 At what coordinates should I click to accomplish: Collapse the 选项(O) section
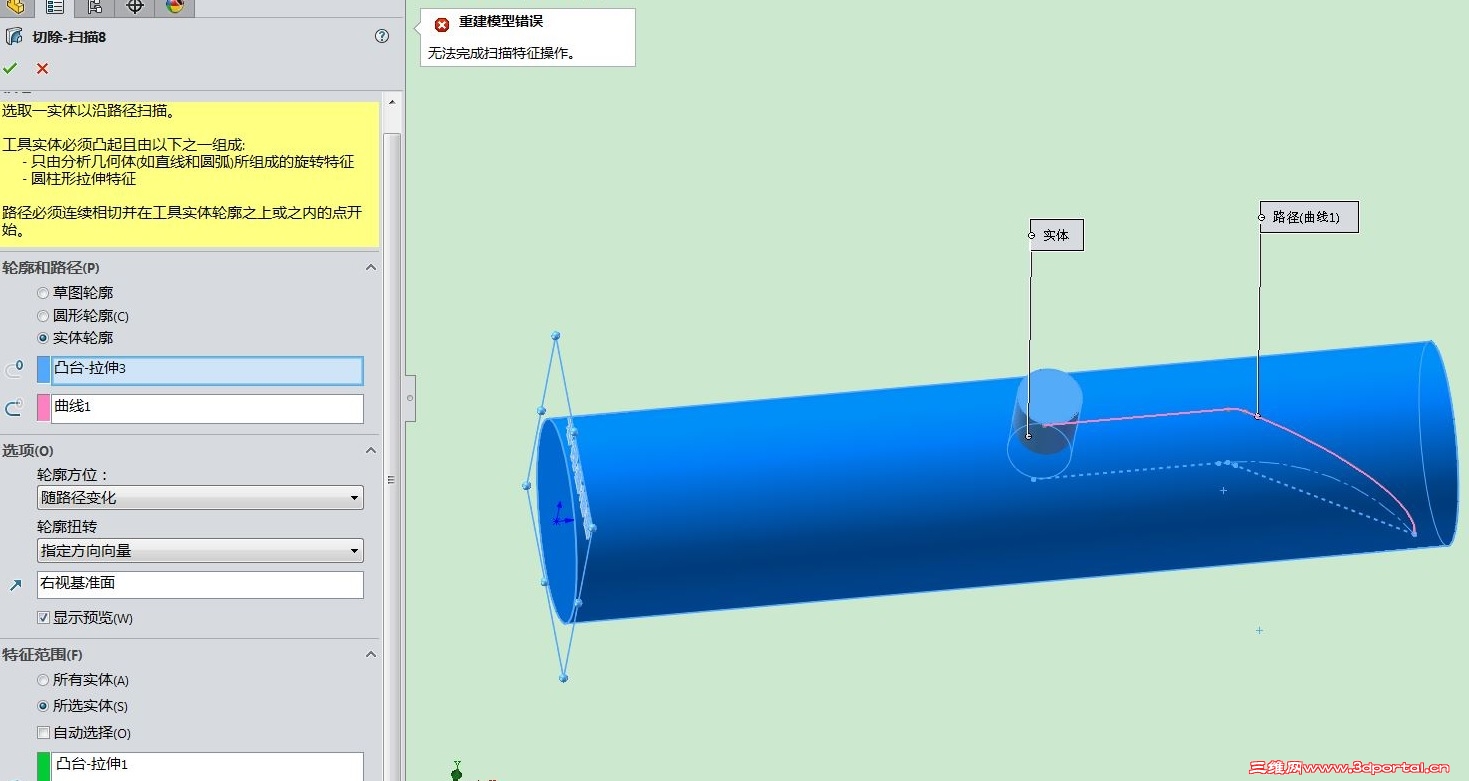tap(371, 451)
